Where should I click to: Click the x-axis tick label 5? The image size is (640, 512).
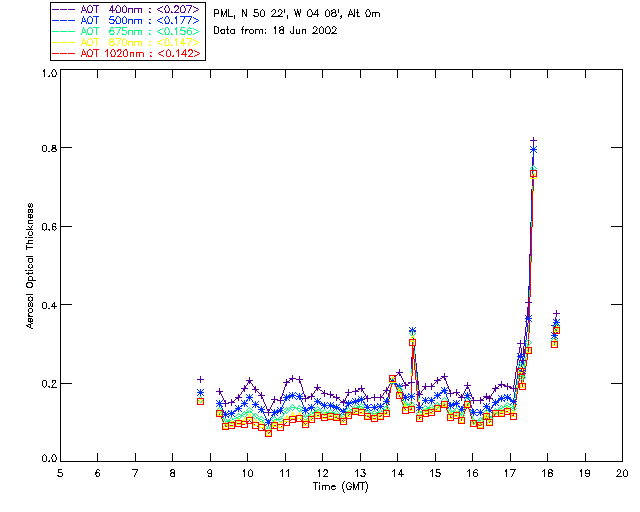pyautogui.click(x=60, y=473)
